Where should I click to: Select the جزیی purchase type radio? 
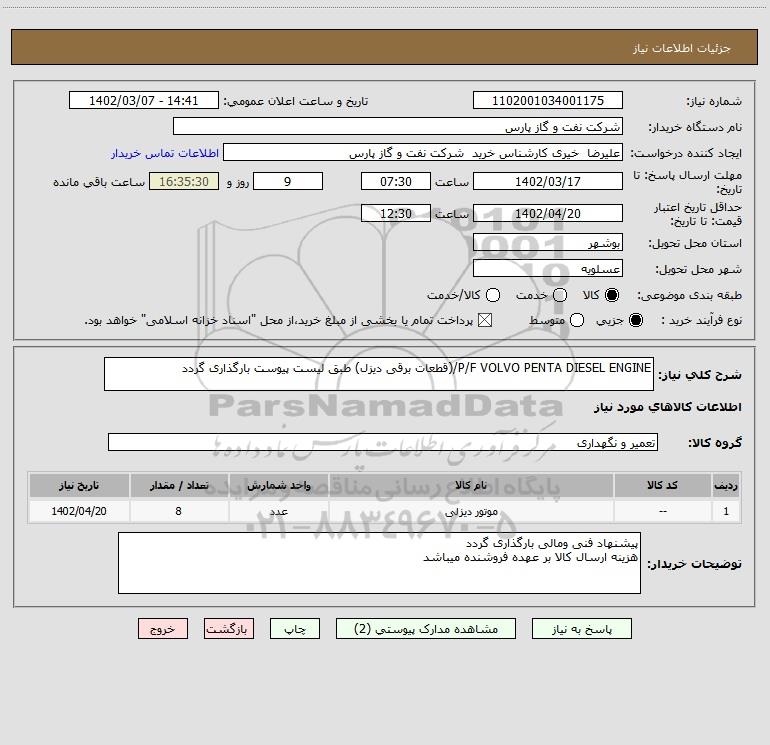(636, 320)
